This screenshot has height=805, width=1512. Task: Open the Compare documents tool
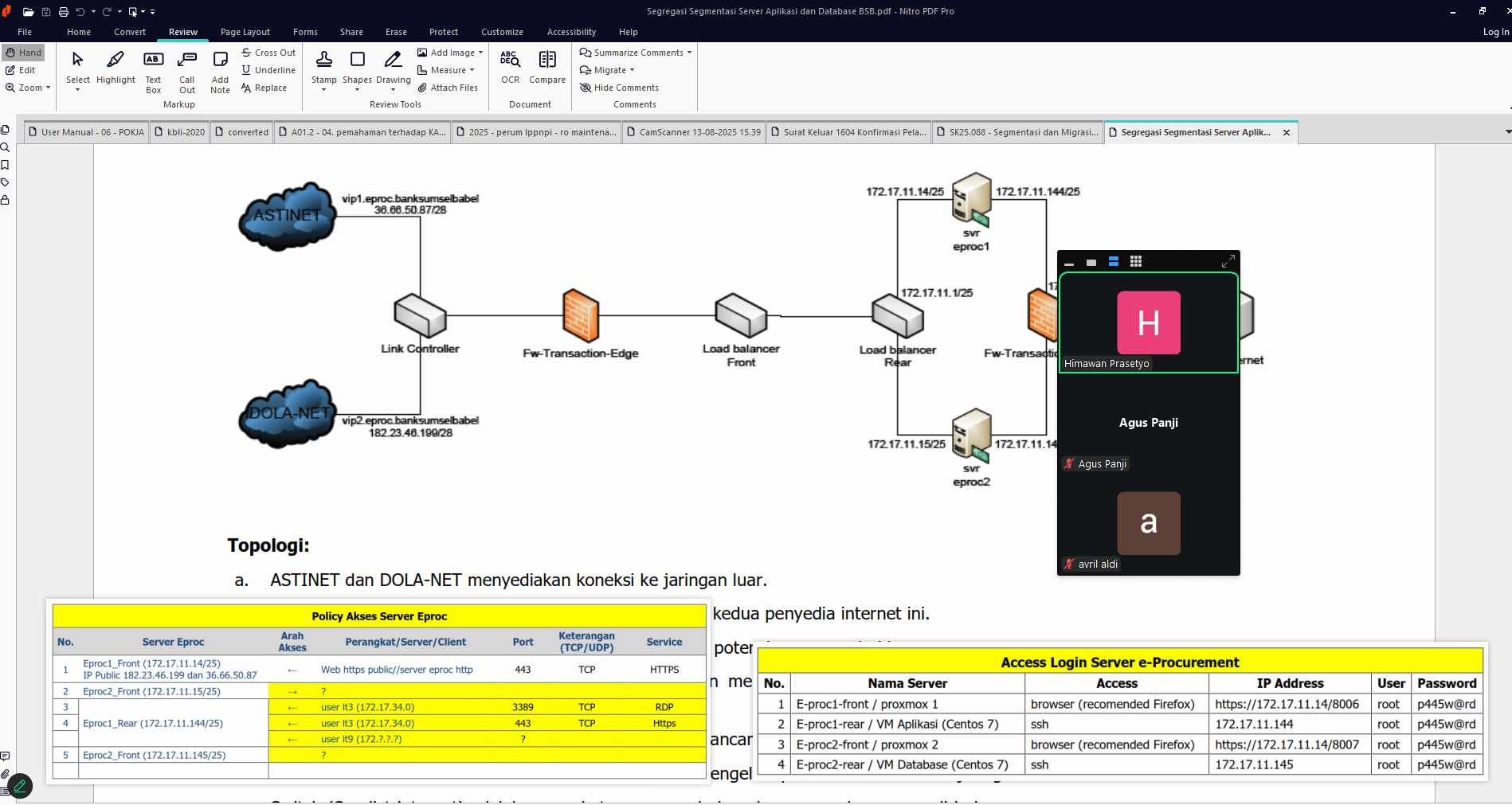coord(546,68)
